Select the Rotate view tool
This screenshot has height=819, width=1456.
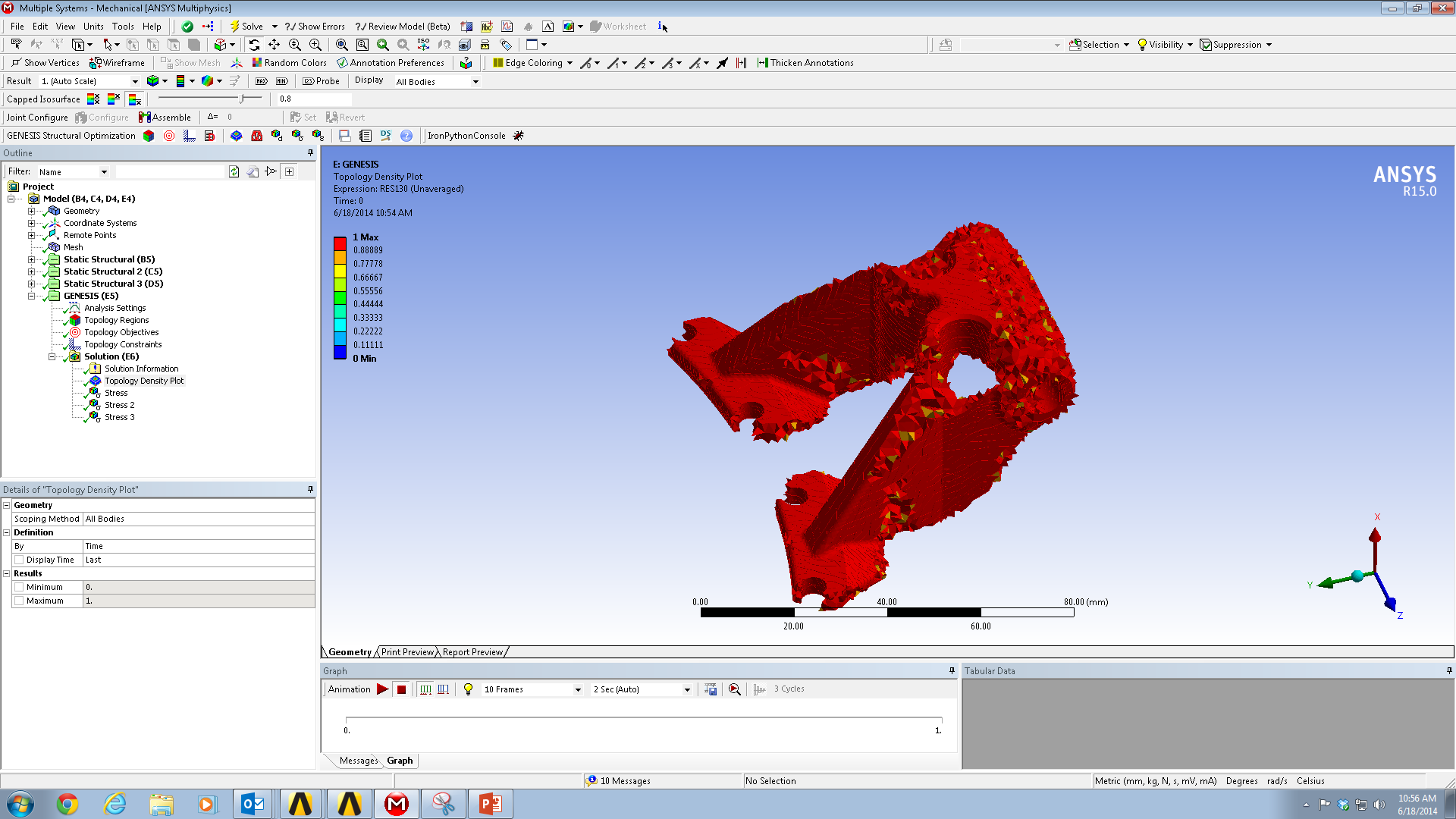pyautogui.click(x=254, y=45)
